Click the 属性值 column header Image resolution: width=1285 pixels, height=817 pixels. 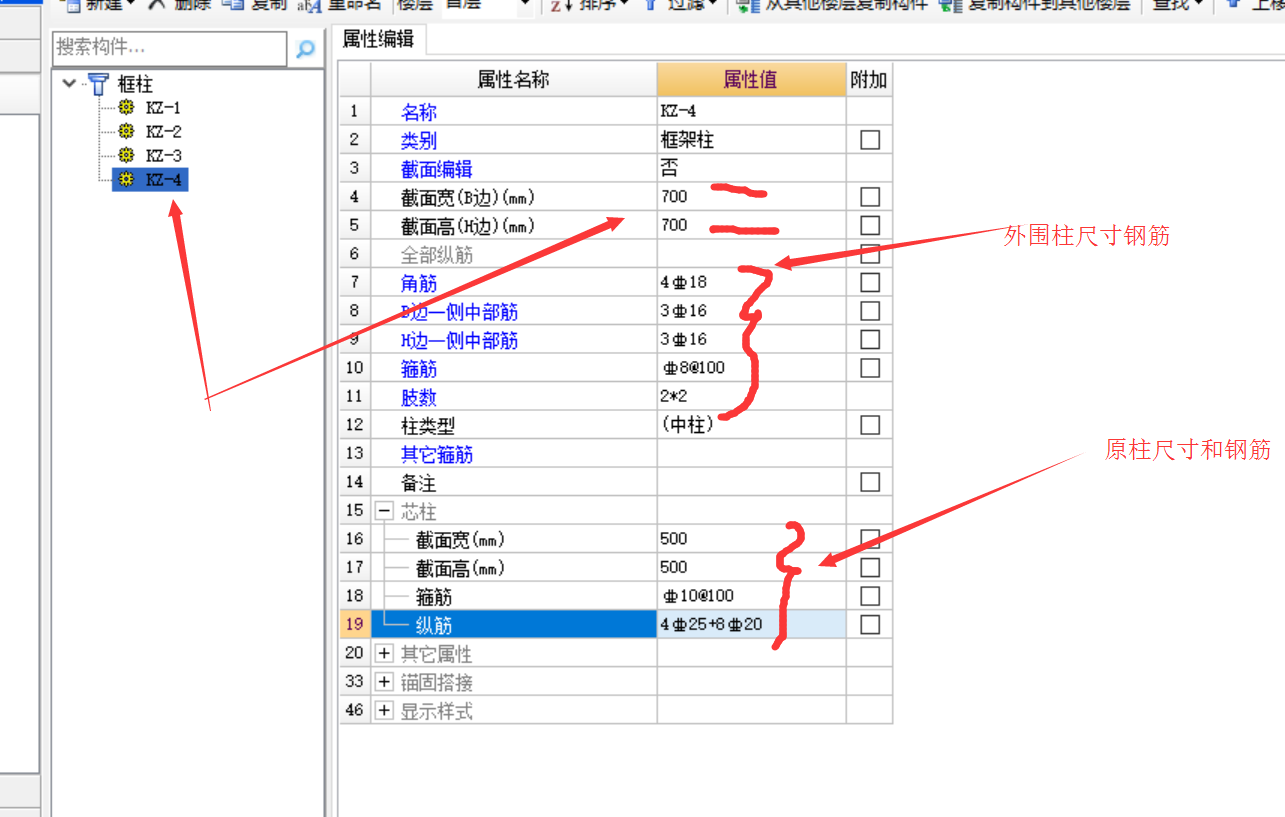(x=750, y=80)
